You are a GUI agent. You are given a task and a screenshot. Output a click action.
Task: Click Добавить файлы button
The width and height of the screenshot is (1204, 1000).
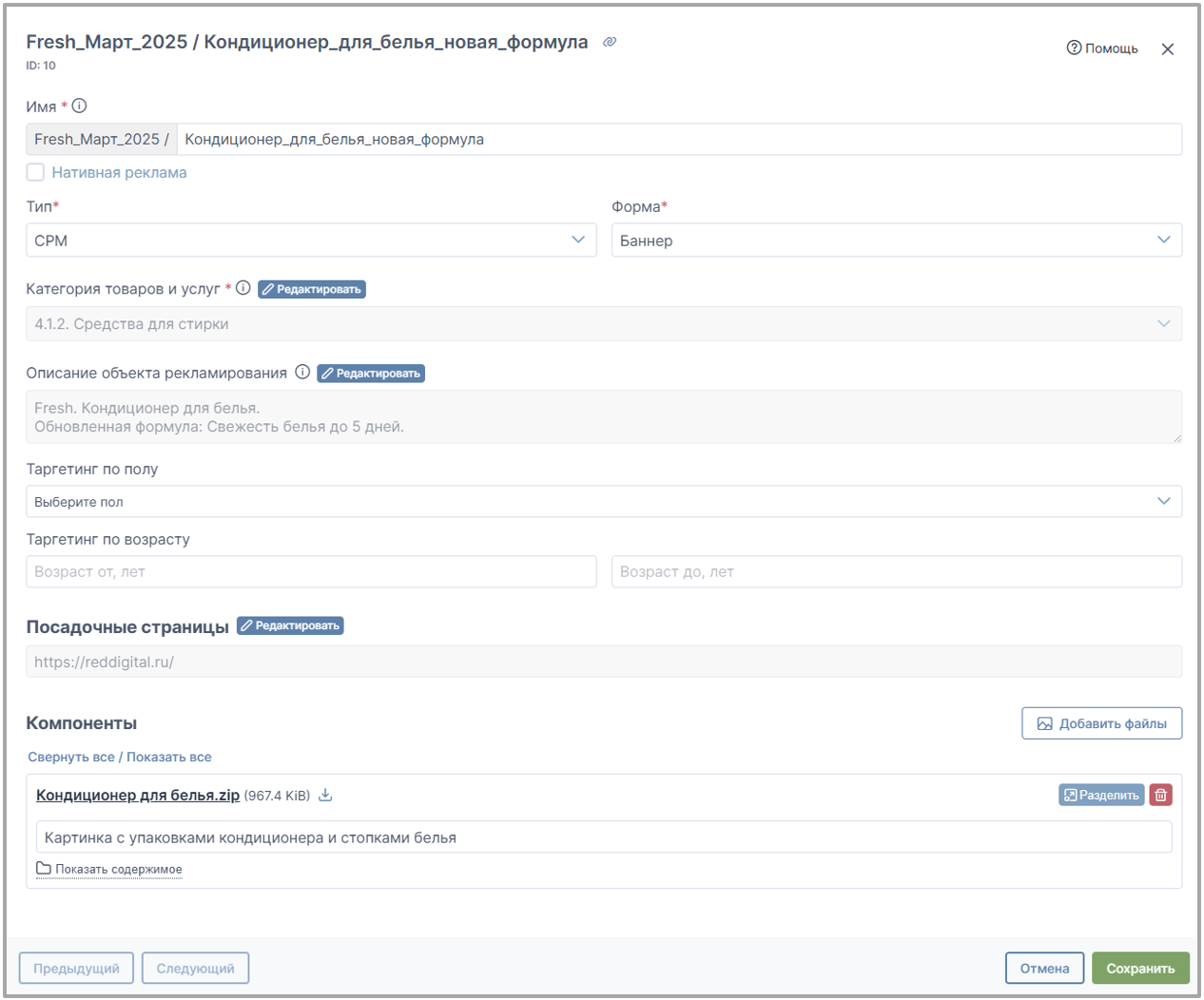pos(1101,723)
